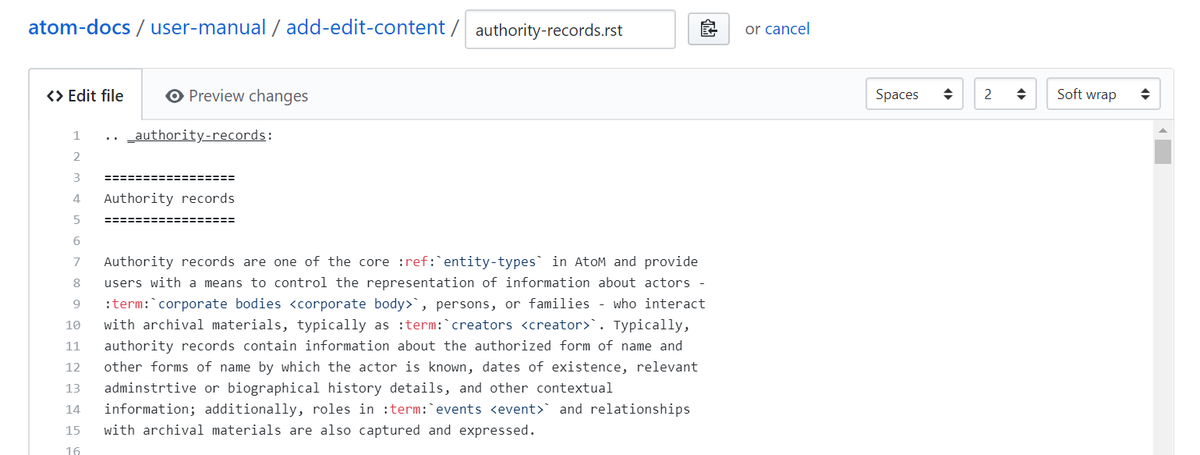Place cursor in '_authority-records:' label text

tap(200, 135)
